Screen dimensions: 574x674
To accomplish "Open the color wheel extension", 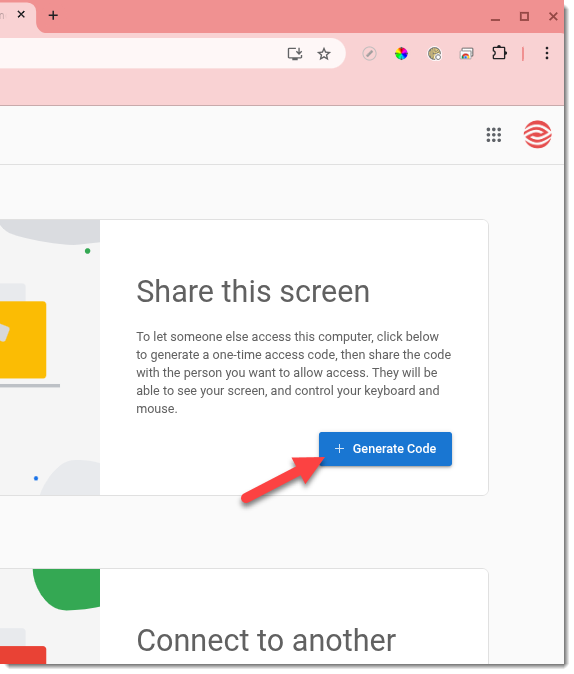I will (401, 54).
